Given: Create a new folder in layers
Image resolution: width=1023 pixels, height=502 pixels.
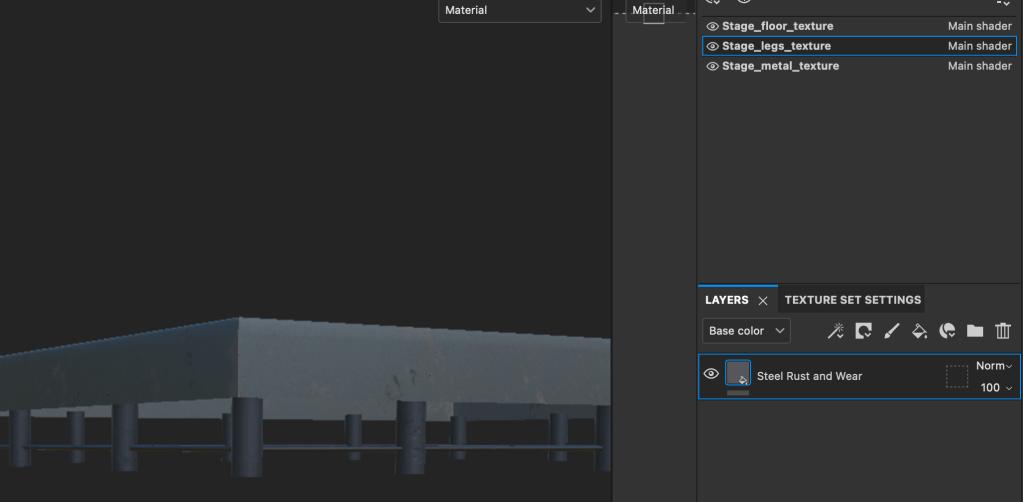Looking at the screenshot, I should click(975, 331).
